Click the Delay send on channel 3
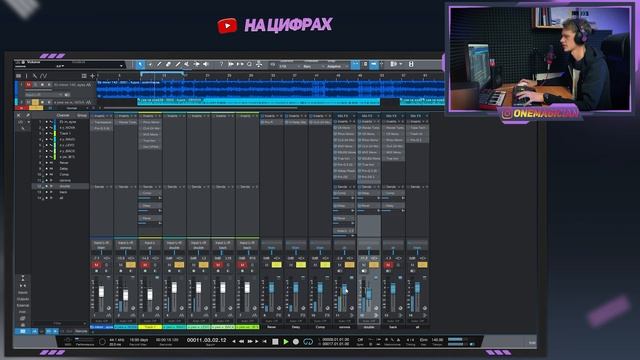 click(x=150, y=205)
